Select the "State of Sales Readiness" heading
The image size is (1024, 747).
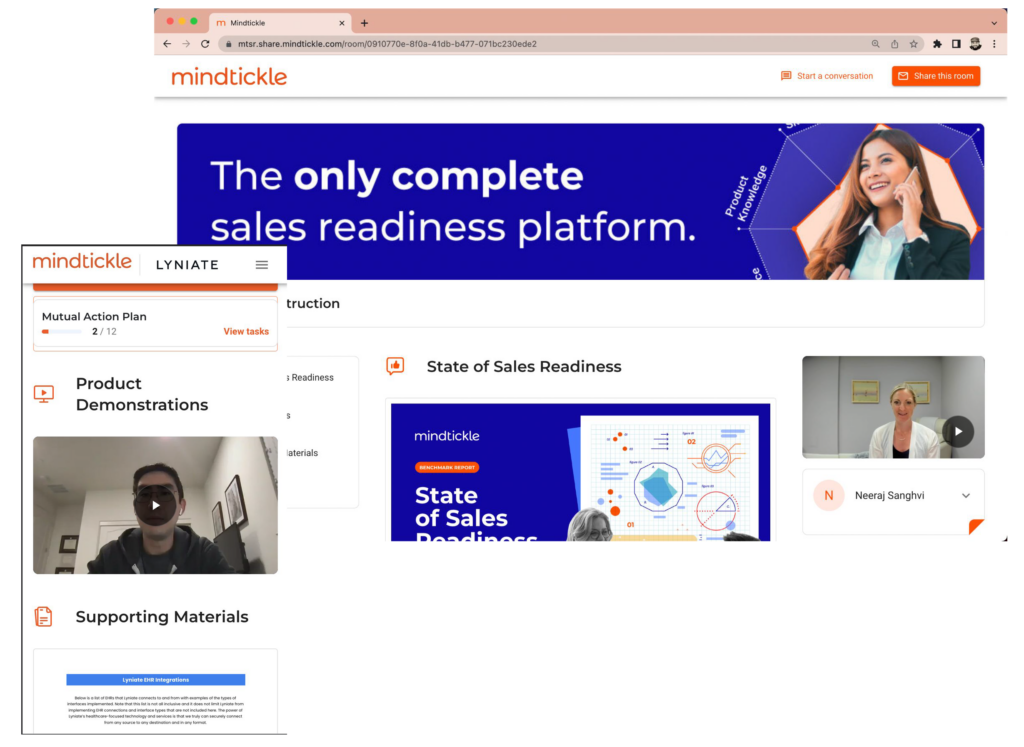pos(524,366)
